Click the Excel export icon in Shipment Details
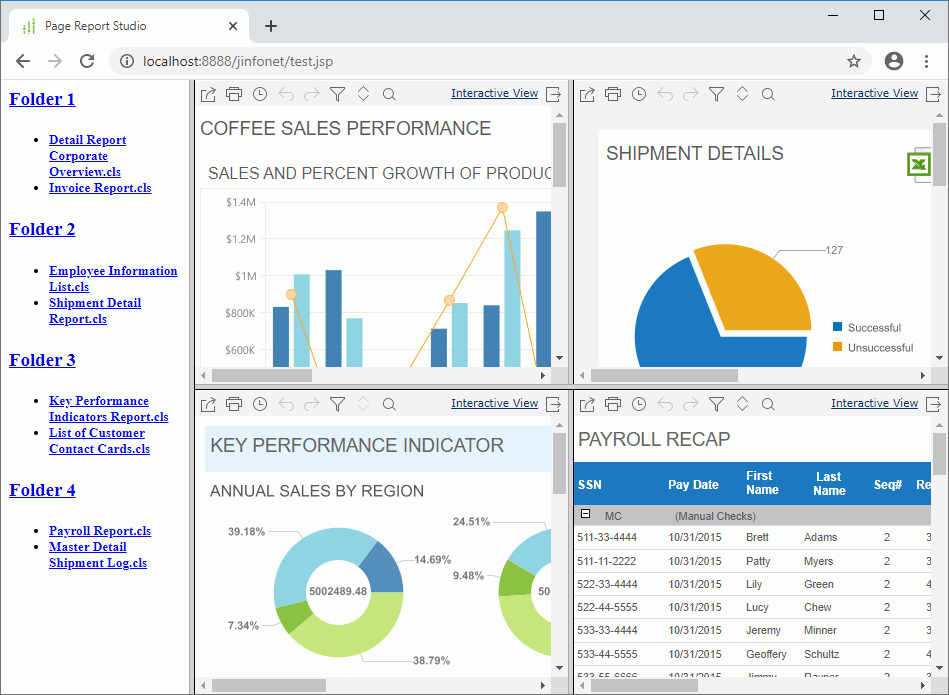The height and width of the screenshot is (695, 949). (918, 164)
